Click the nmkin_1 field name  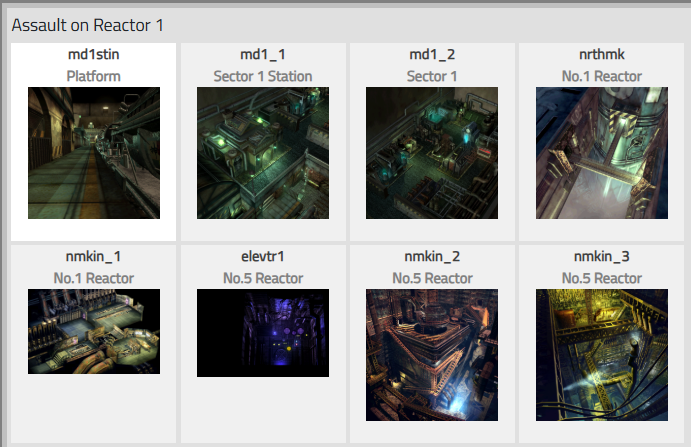click(93, 257)
